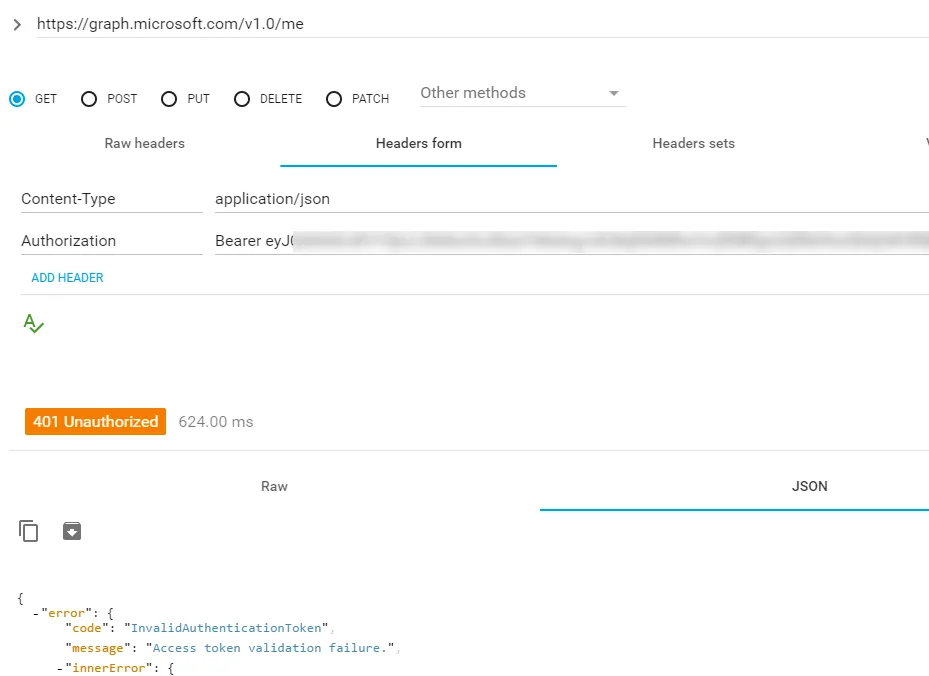Open the JSON response tab
Screen dimensions: 929x676
coord(809,486)
